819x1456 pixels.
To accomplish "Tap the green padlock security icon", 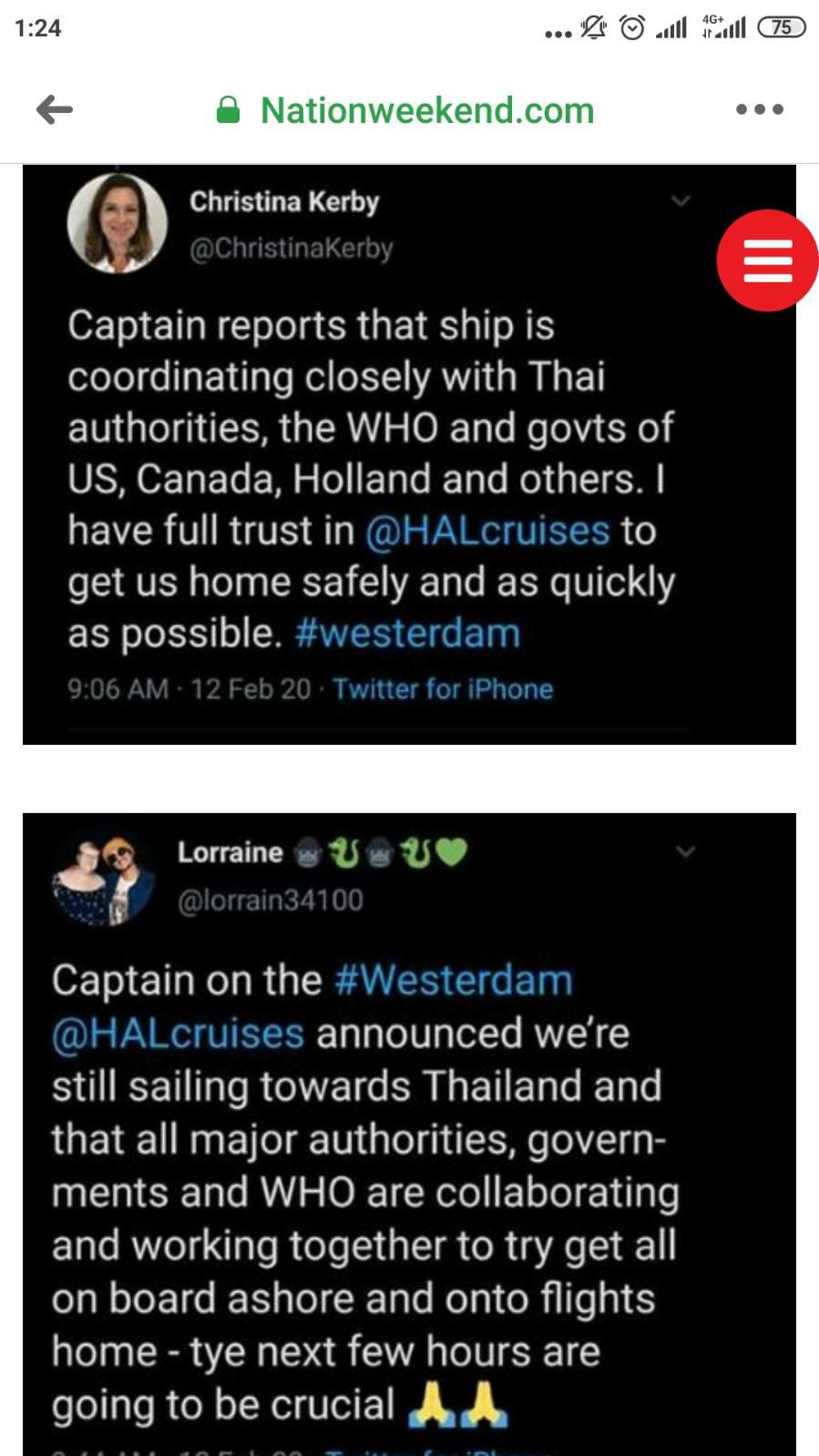I will 228,111.
